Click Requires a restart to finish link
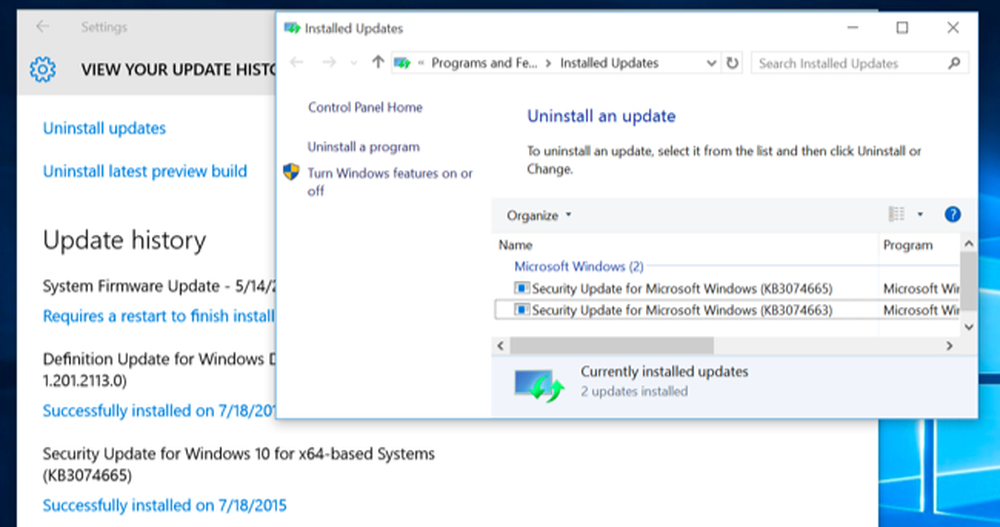This screenshot has width=1000, height=527. [158, 316]
